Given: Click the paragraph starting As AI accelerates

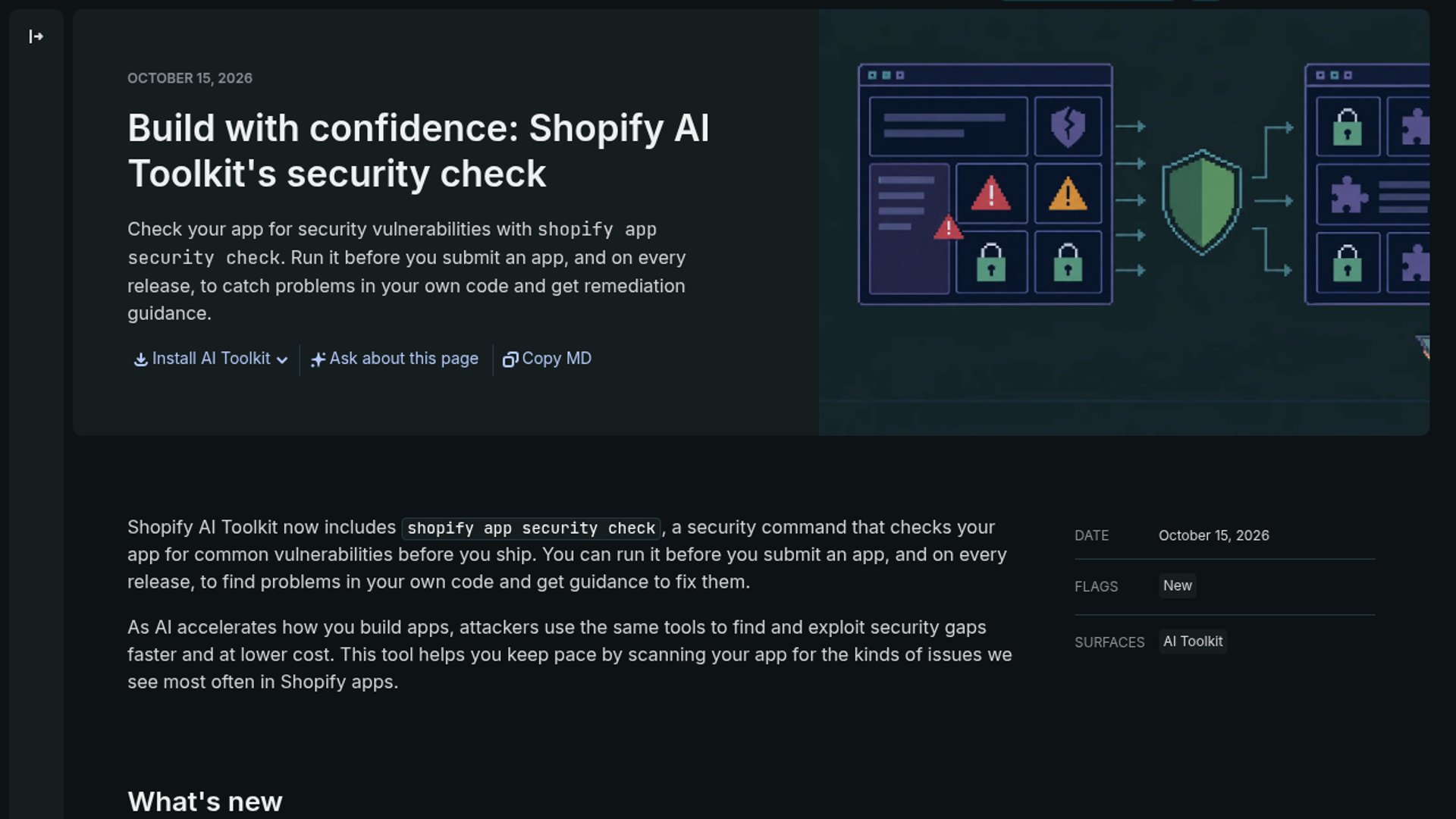Looking at the screenshot, I should tap(570, 654).
